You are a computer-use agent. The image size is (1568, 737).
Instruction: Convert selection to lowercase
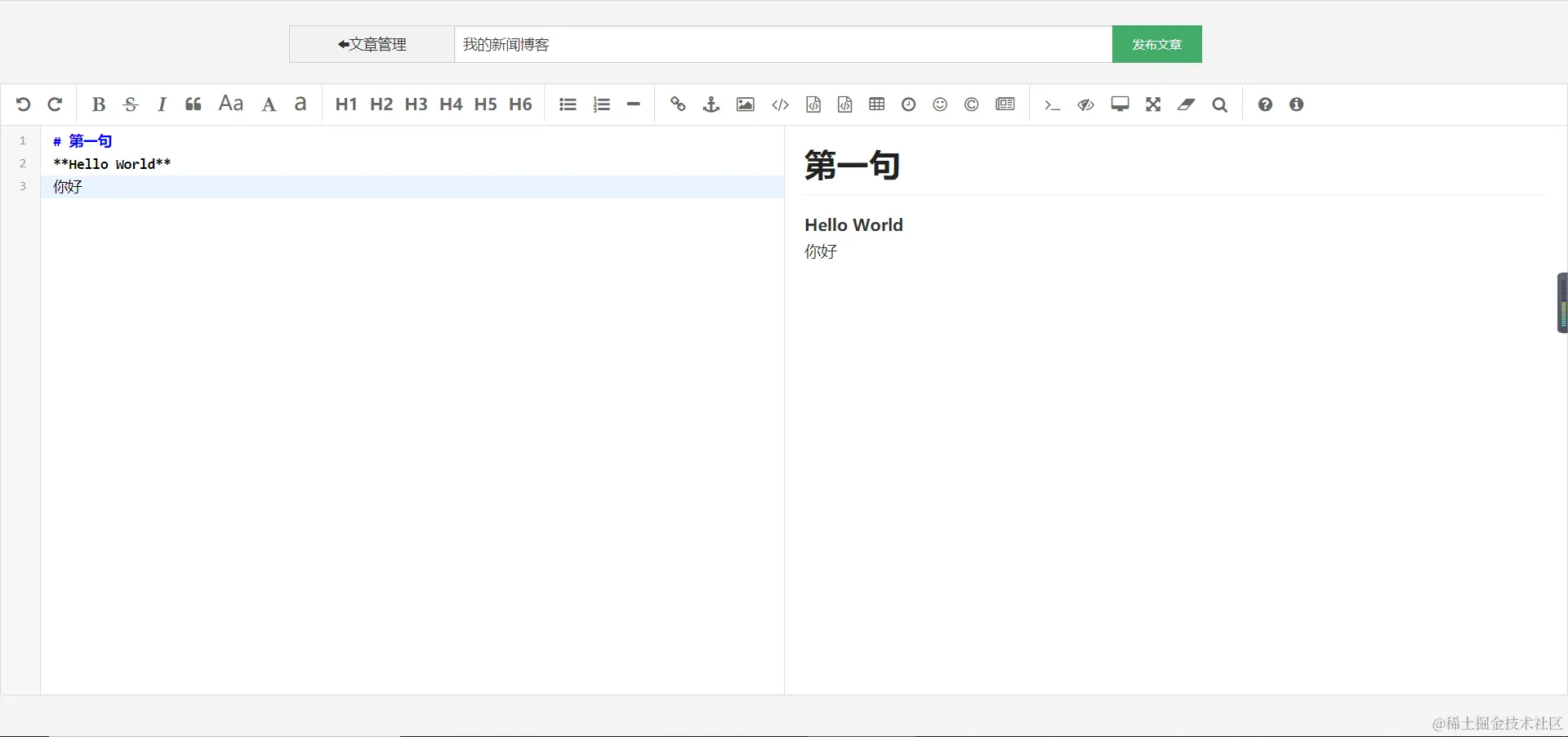[301, 104]
